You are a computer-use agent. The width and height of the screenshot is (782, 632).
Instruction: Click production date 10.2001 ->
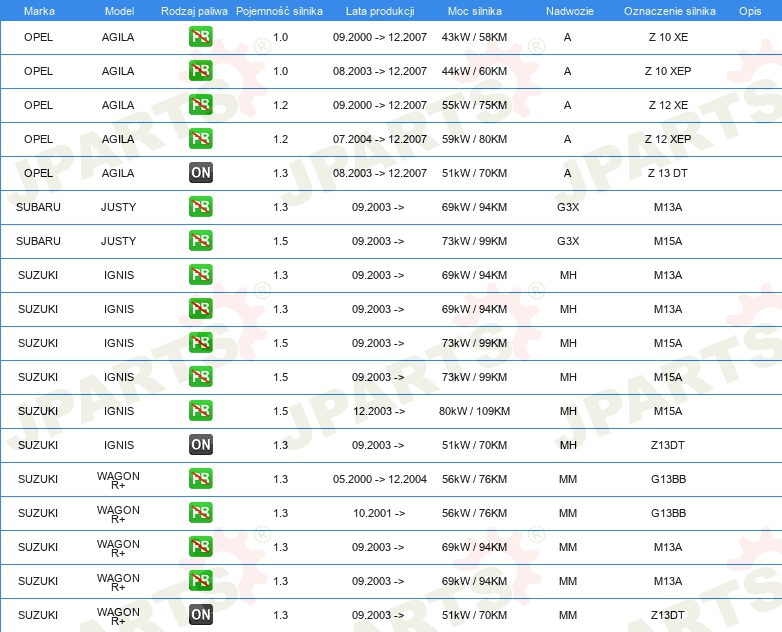click(x=379, y=513)
